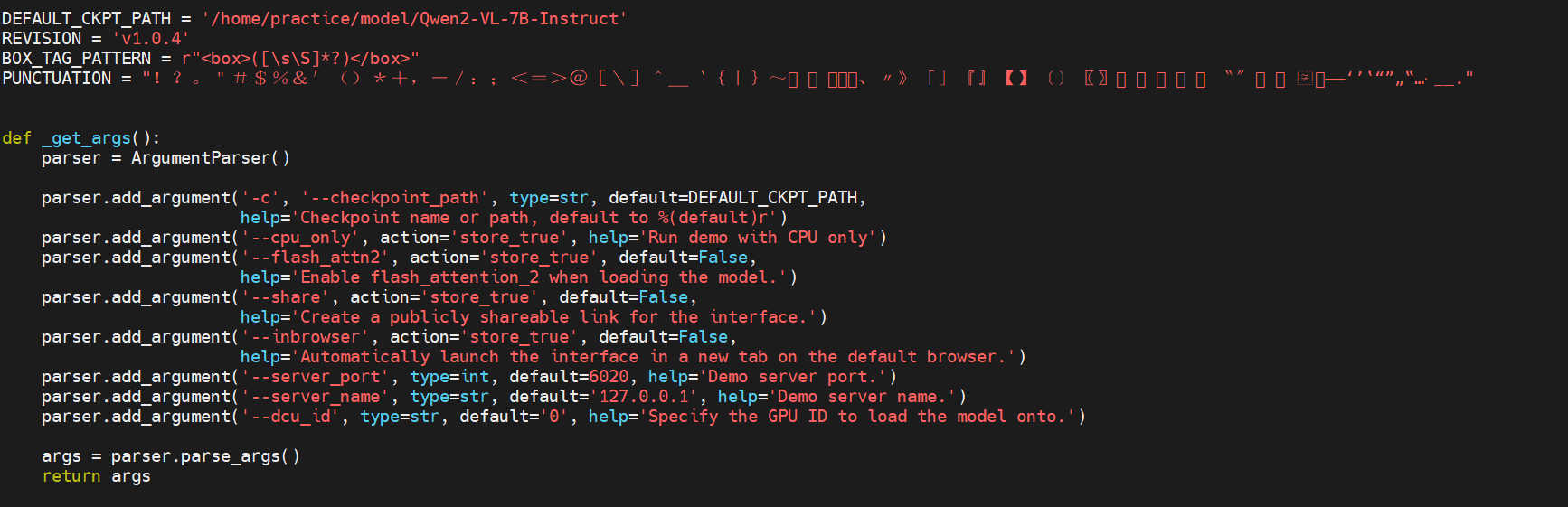The image size is (1568, 507).
Task: Click the '--server_port' argument string
Action: tap(315, 376)
